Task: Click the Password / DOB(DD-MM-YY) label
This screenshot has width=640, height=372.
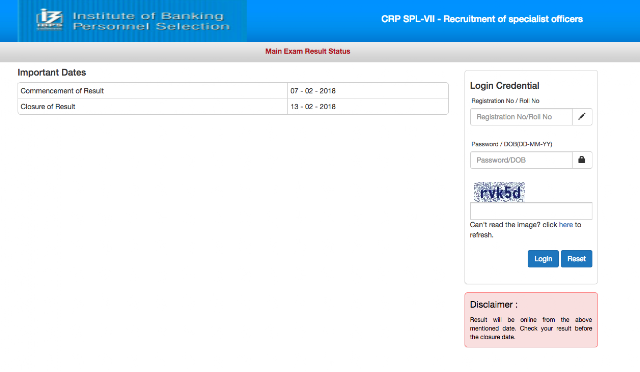Action: point(512,144)
